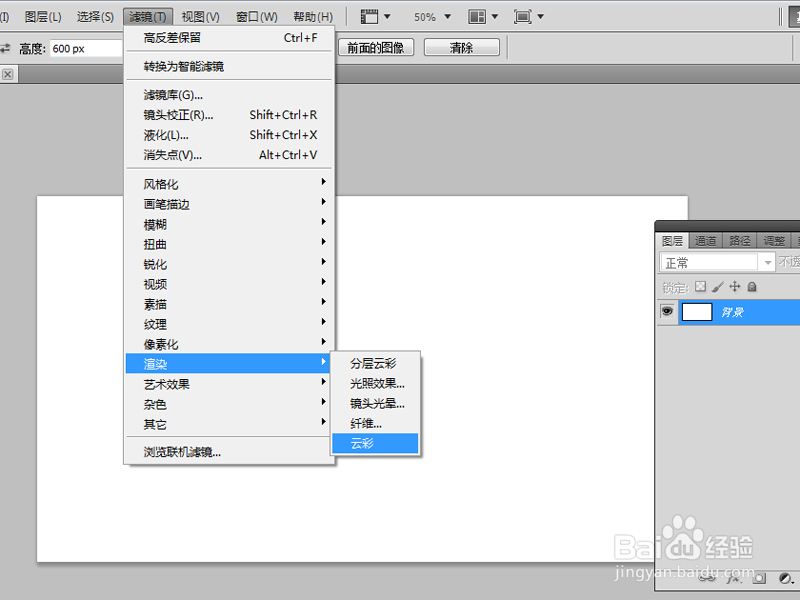Image resolution: width=800 pixels, height=600 pixels.
Task: Close the document tab
Action: (7, 74)
